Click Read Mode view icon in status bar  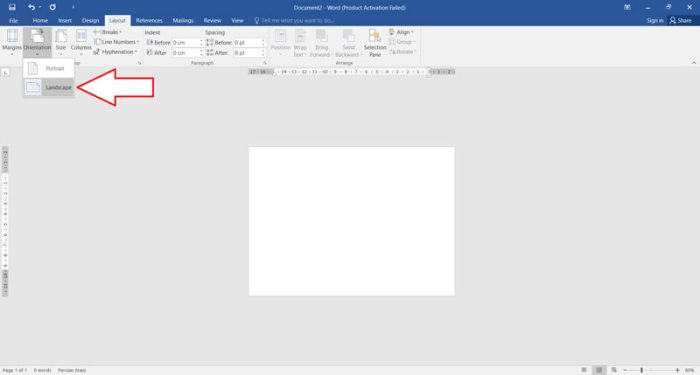(583, 370)
